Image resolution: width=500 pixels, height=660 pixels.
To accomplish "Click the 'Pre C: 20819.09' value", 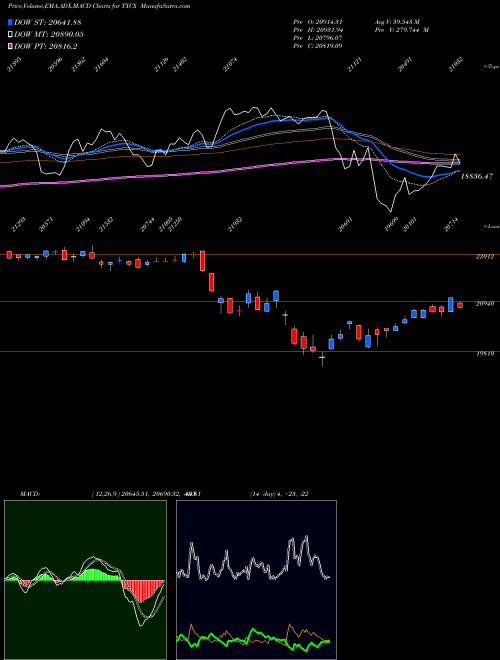I will click(318, 45).
